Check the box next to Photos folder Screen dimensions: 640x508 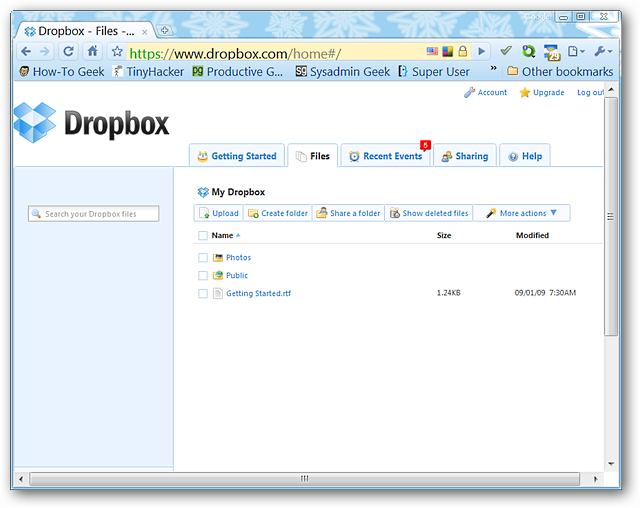click(203, 258)
